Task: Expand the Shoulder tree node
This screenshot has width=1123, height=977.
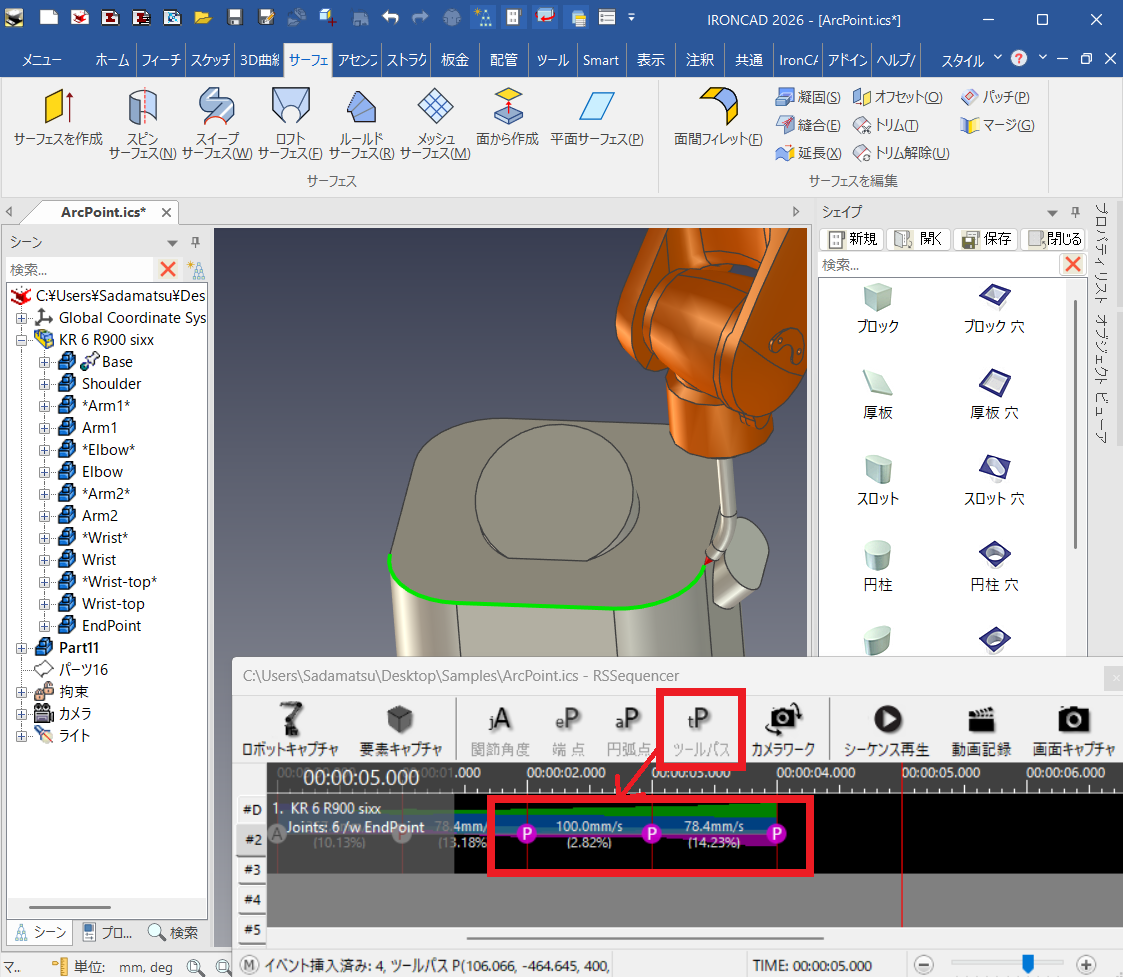Action: pyautogui.click(x=44, y=384)
